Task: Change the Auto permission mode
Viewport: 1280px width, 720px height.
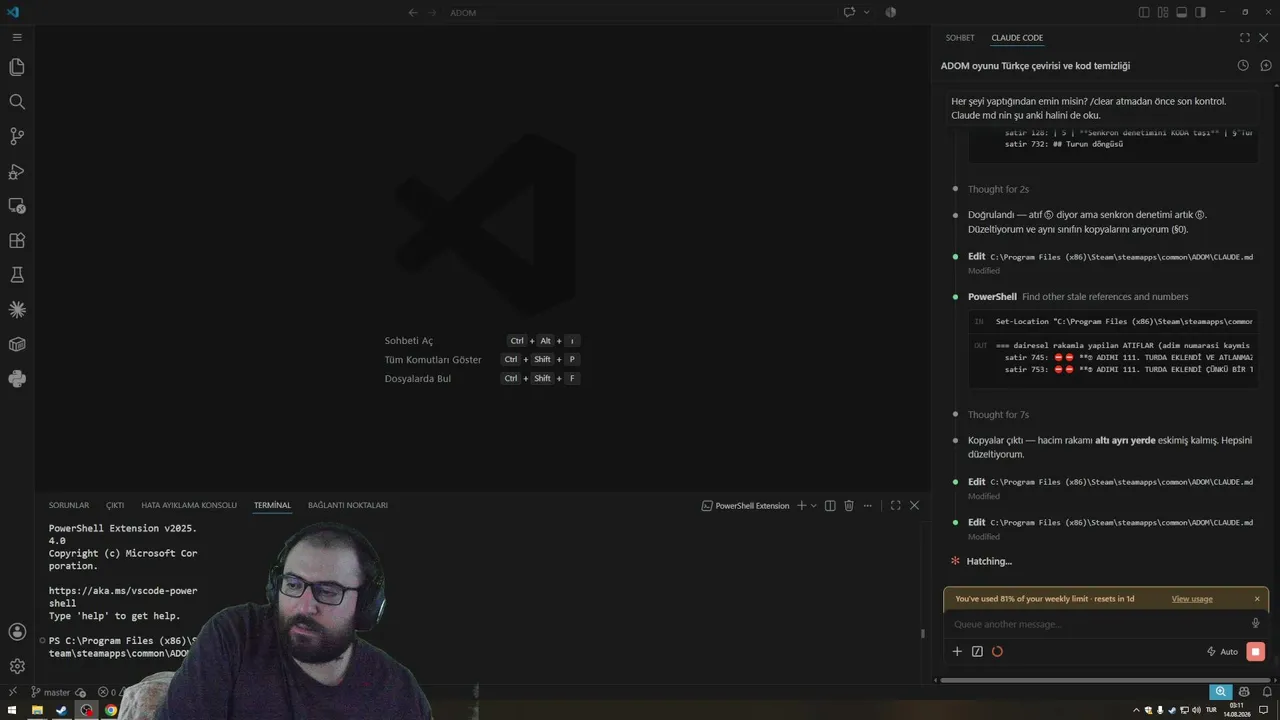Action: click(x=1222, y=652)
